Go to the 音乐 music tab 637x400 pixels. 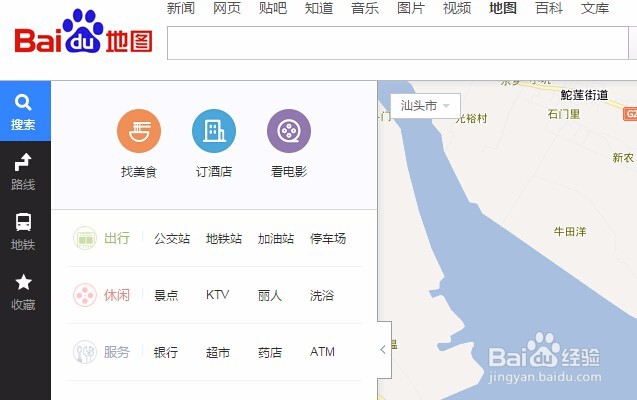point(365,8)
